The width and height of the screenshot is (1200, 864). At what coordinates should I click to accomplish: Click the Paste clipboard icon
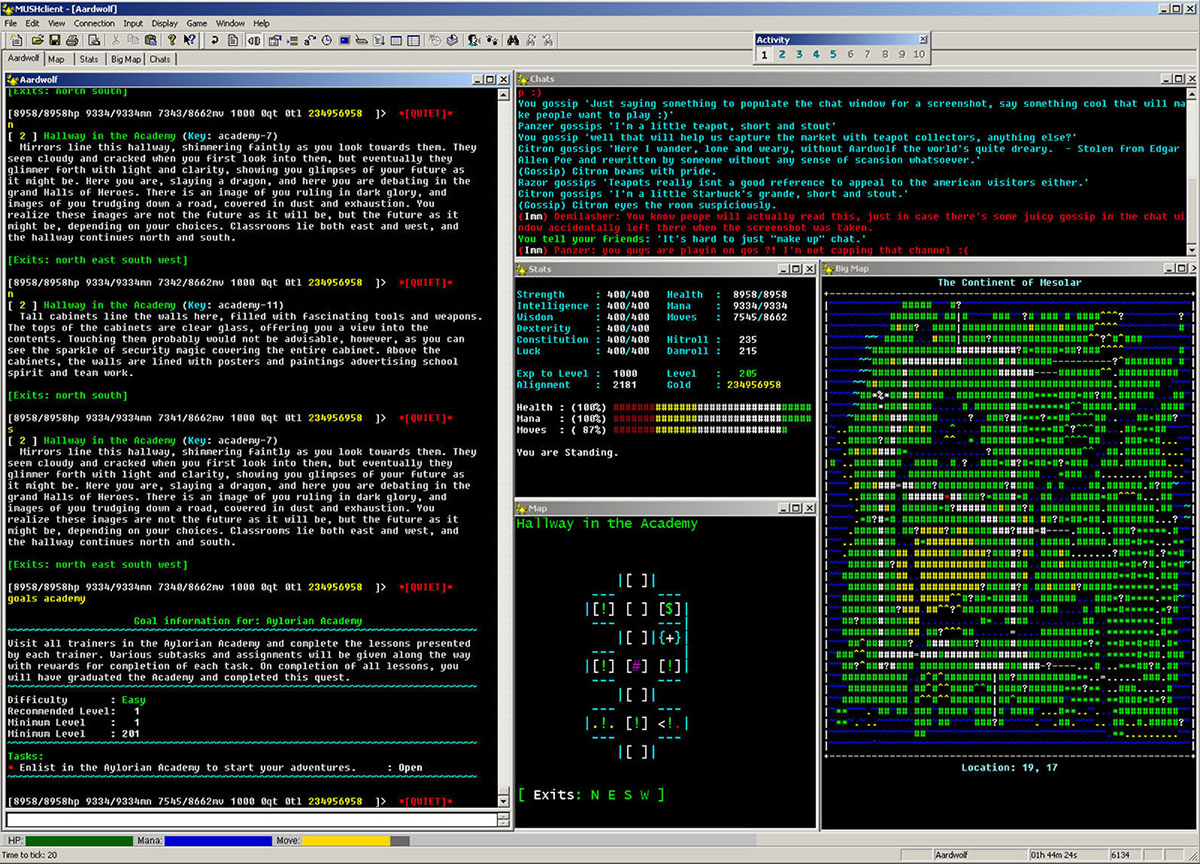[x=150, y=40]
